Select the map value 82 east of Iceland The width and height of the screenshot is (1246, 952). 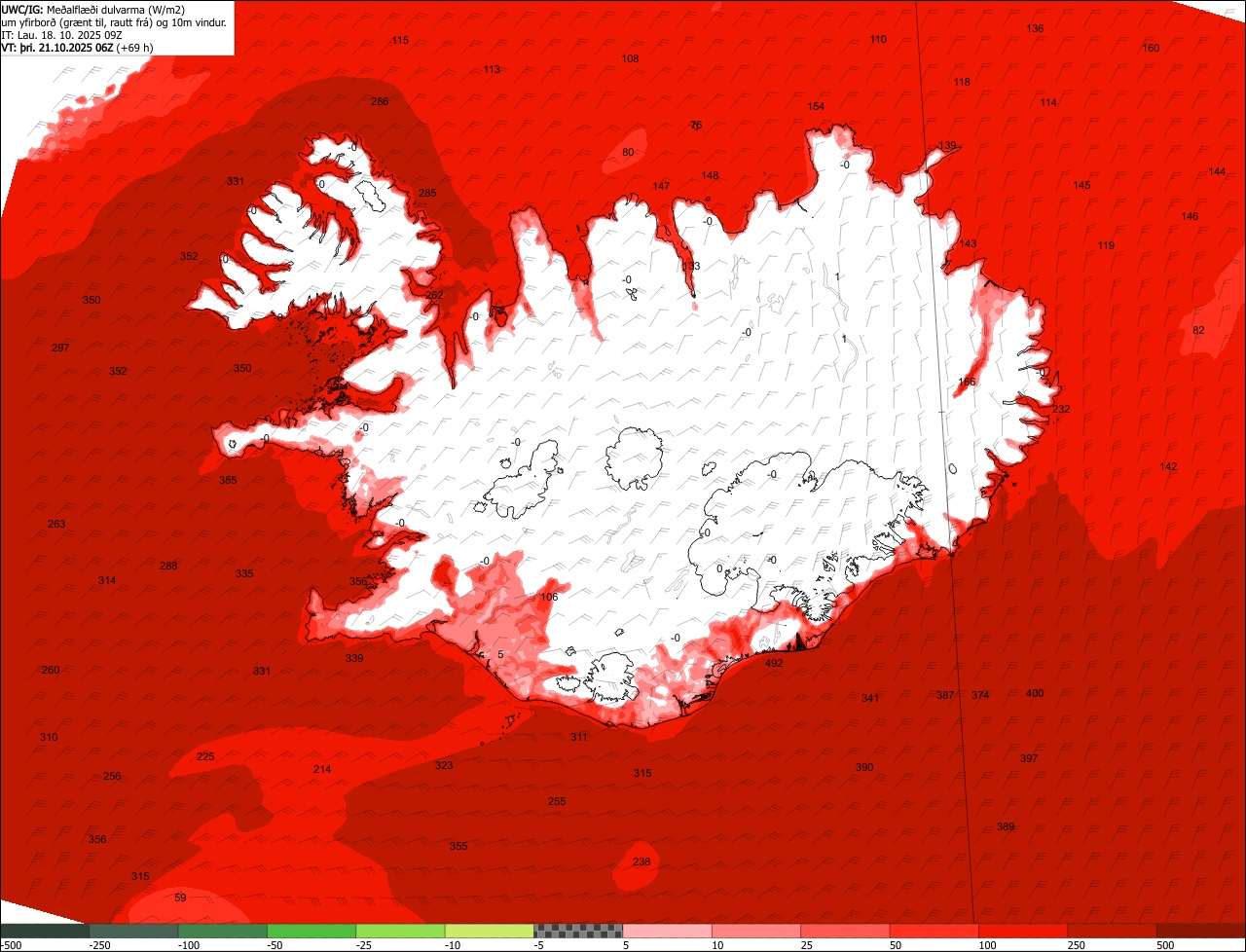(x=1198, y=330)
